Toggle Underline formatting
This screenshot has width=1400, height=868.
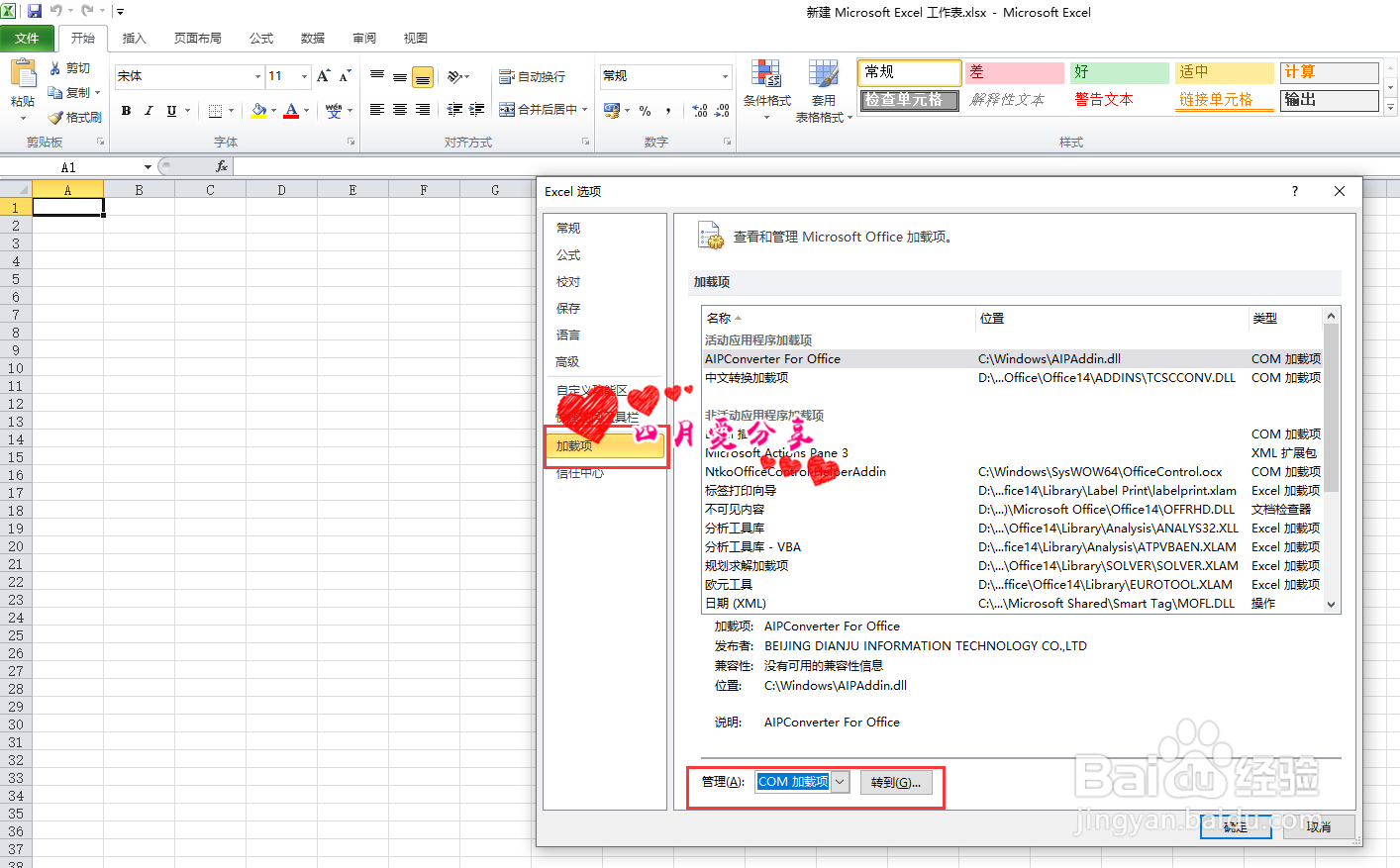coord(171,111)
